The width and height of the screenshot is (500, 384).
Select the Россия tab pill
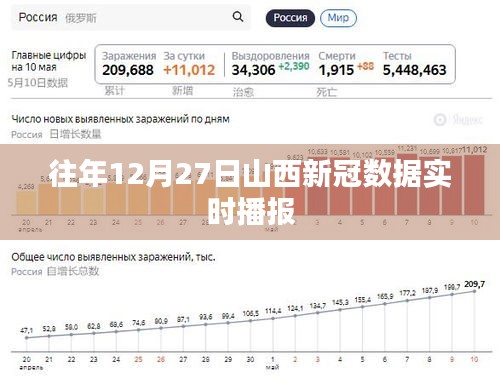pos(290,18)
